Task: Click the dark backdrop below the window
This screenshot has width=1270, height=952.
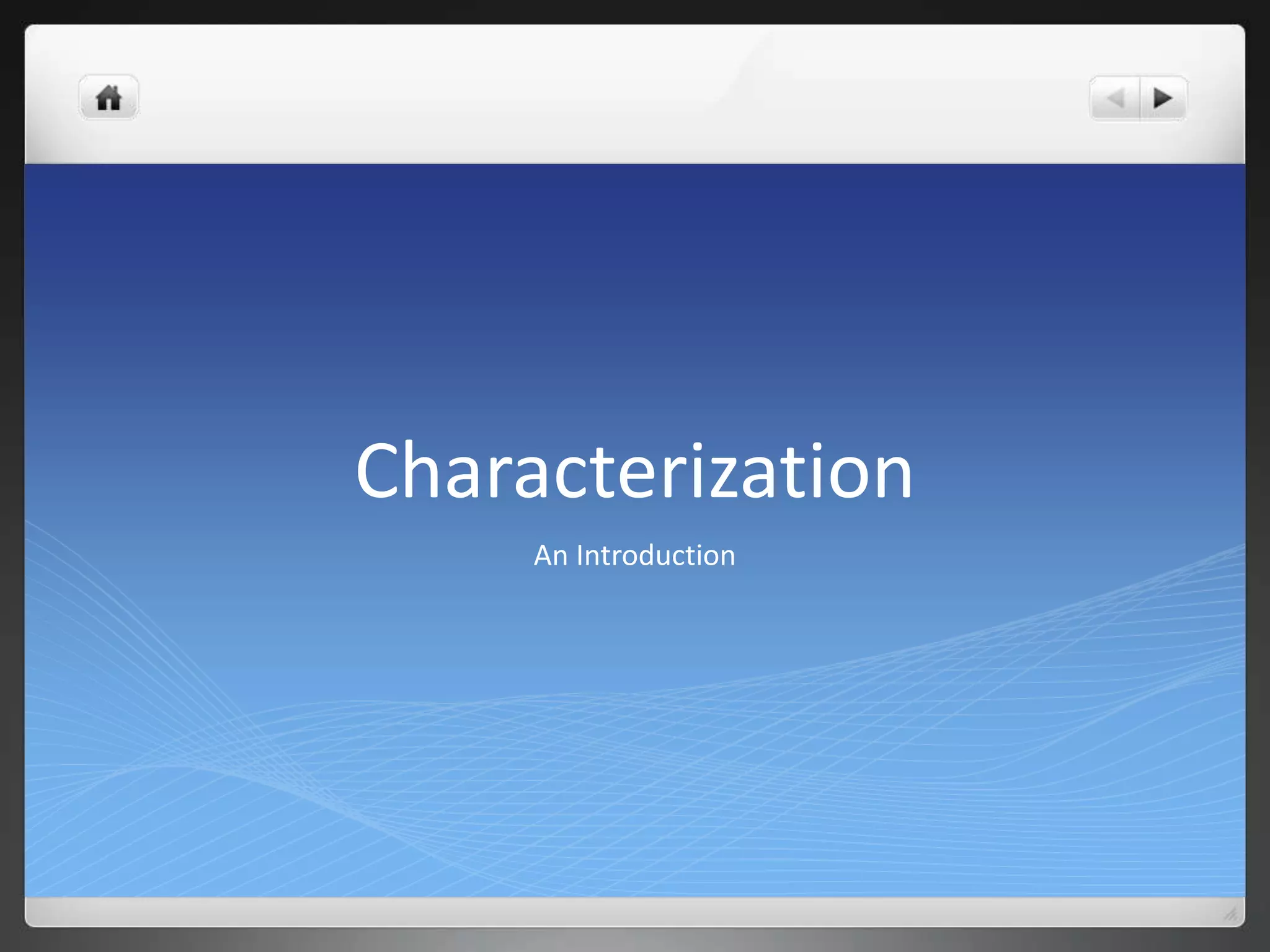Action: tap(635, 940)
